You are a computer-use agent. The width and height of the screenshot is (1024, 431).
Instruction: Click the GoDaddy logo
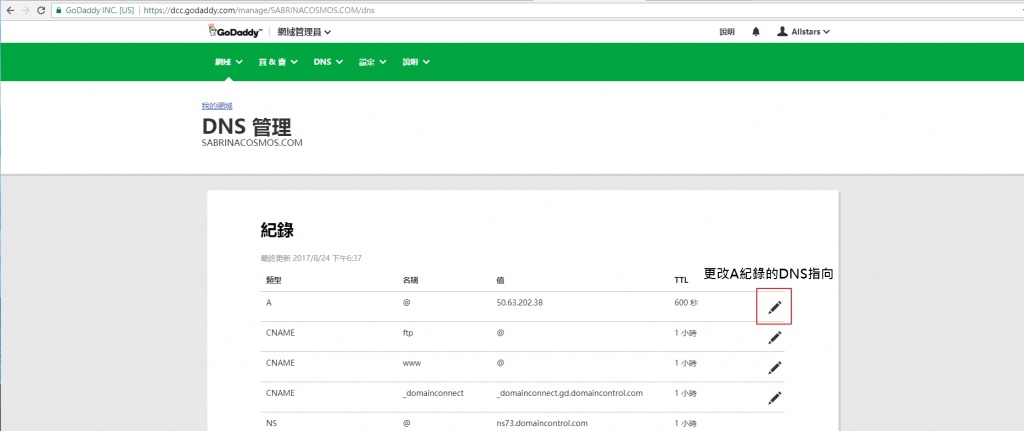click(234, 32)
